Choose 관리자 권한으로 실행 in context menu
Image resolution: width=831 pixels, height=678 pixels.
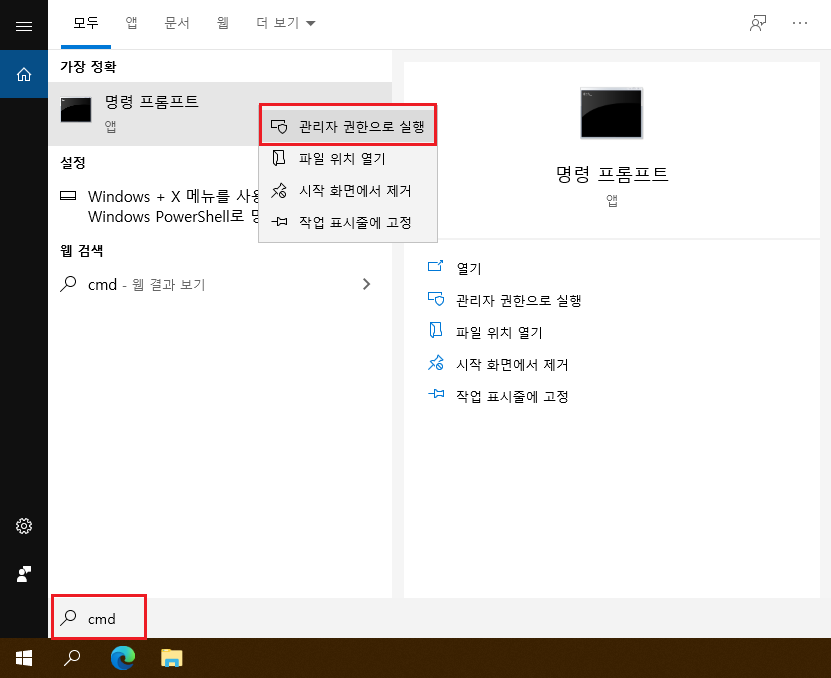[x=348, y=126]
